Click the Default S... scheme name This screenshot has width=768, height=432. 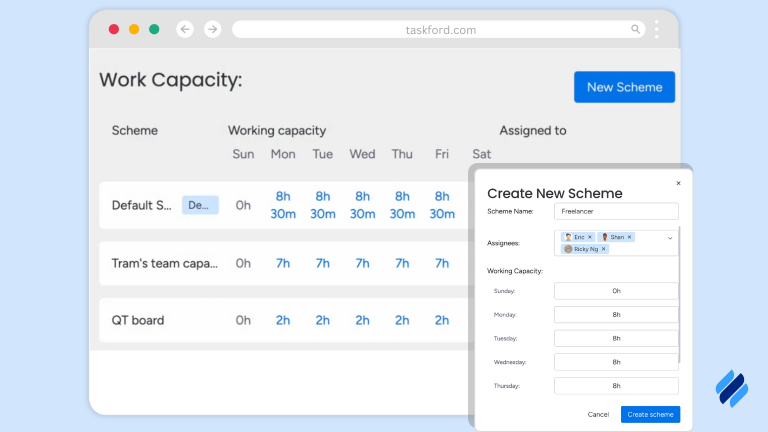[x=142, y=205]
